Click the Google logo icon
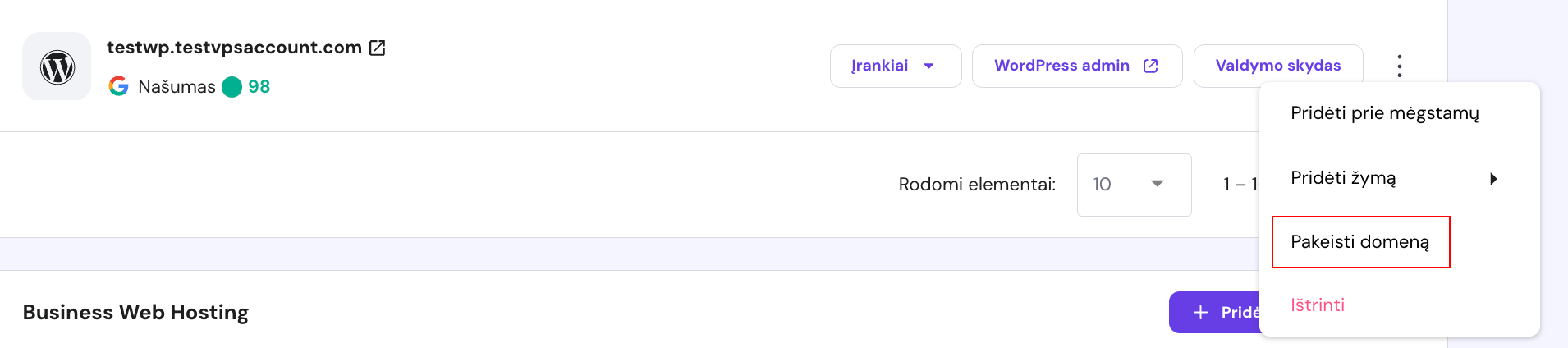 (x=118, y=86)
